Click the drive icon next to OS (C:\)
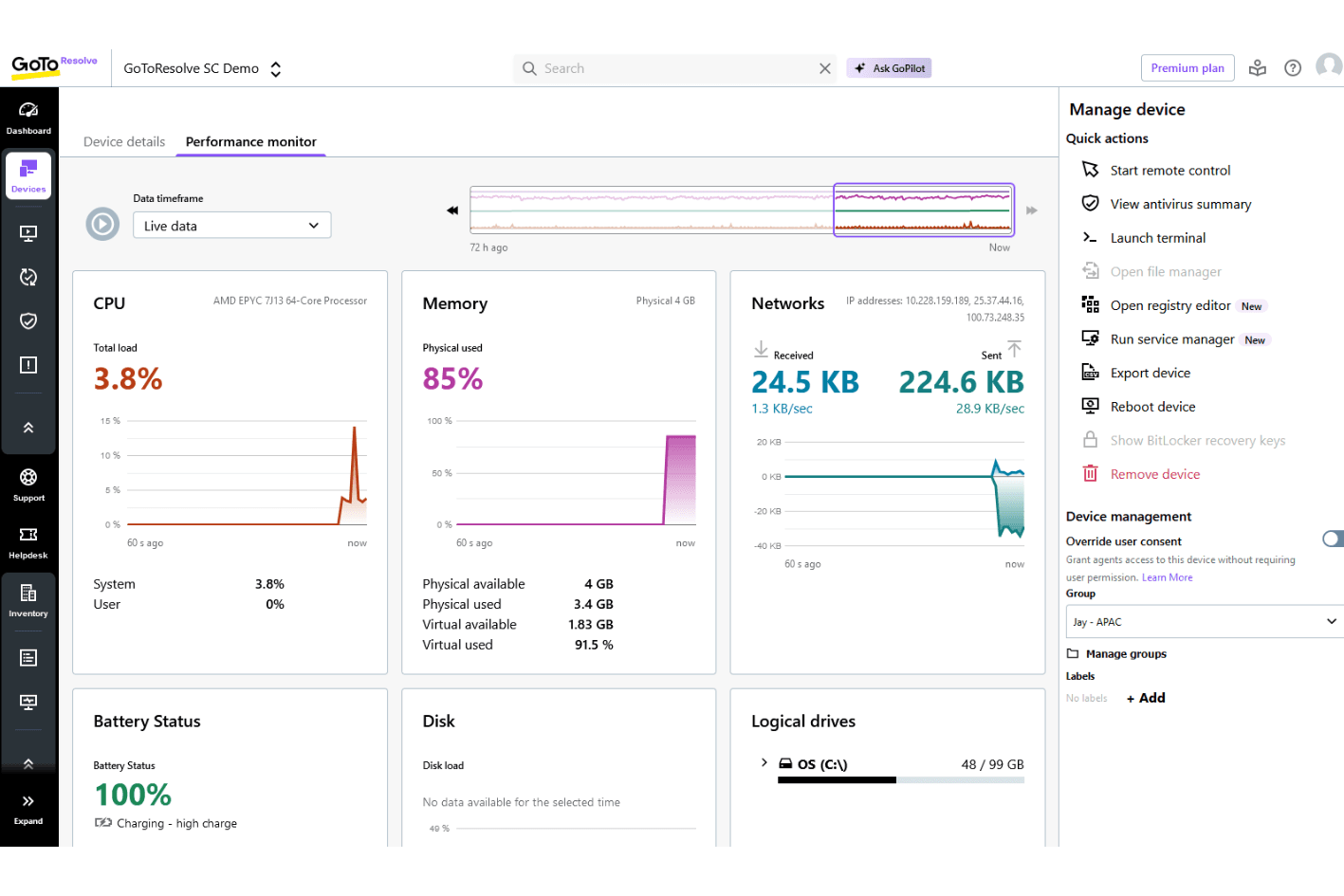Screen dimensions: 1344x896 785,764
